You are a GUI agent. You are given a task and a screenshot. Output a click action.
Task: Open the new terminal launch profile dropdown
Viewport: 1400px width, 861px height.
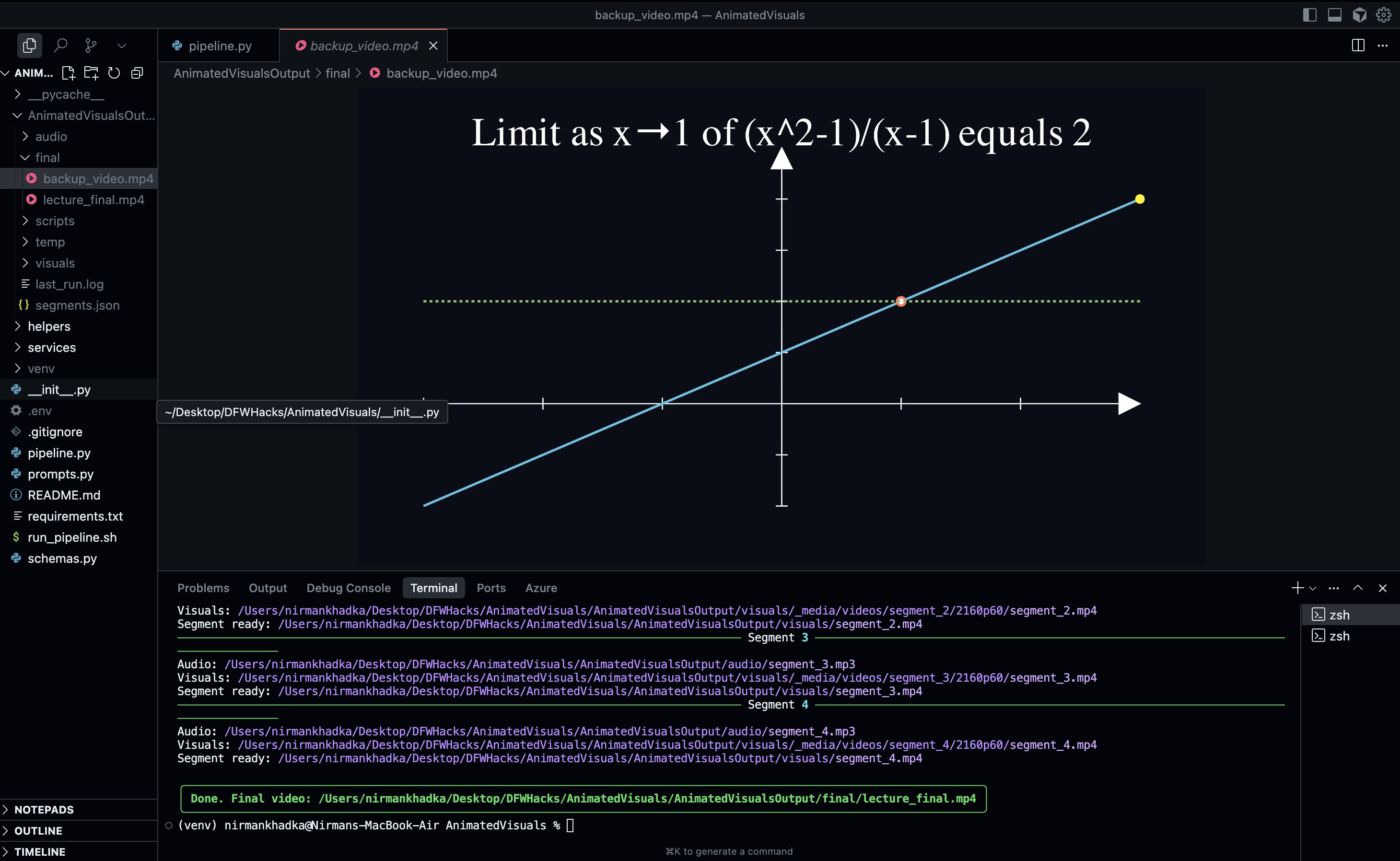(1313, 588)
